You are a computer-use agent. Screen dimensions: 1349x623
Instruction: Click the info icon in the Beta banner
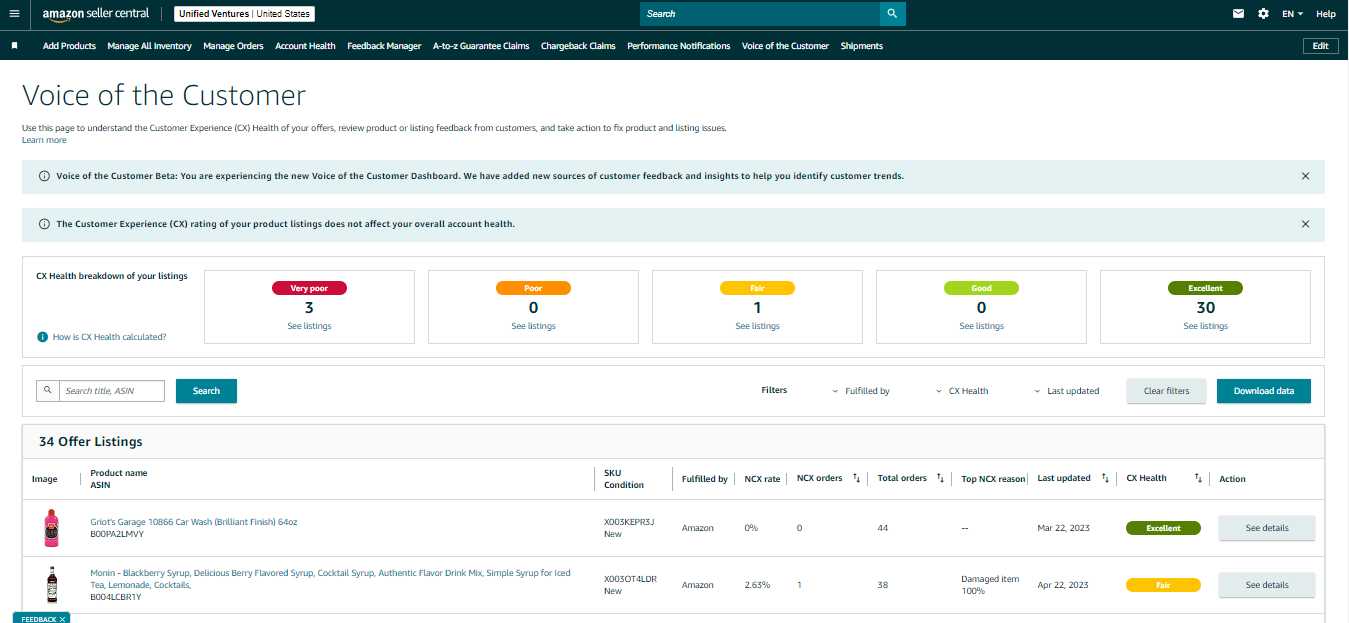pos(44,176)
